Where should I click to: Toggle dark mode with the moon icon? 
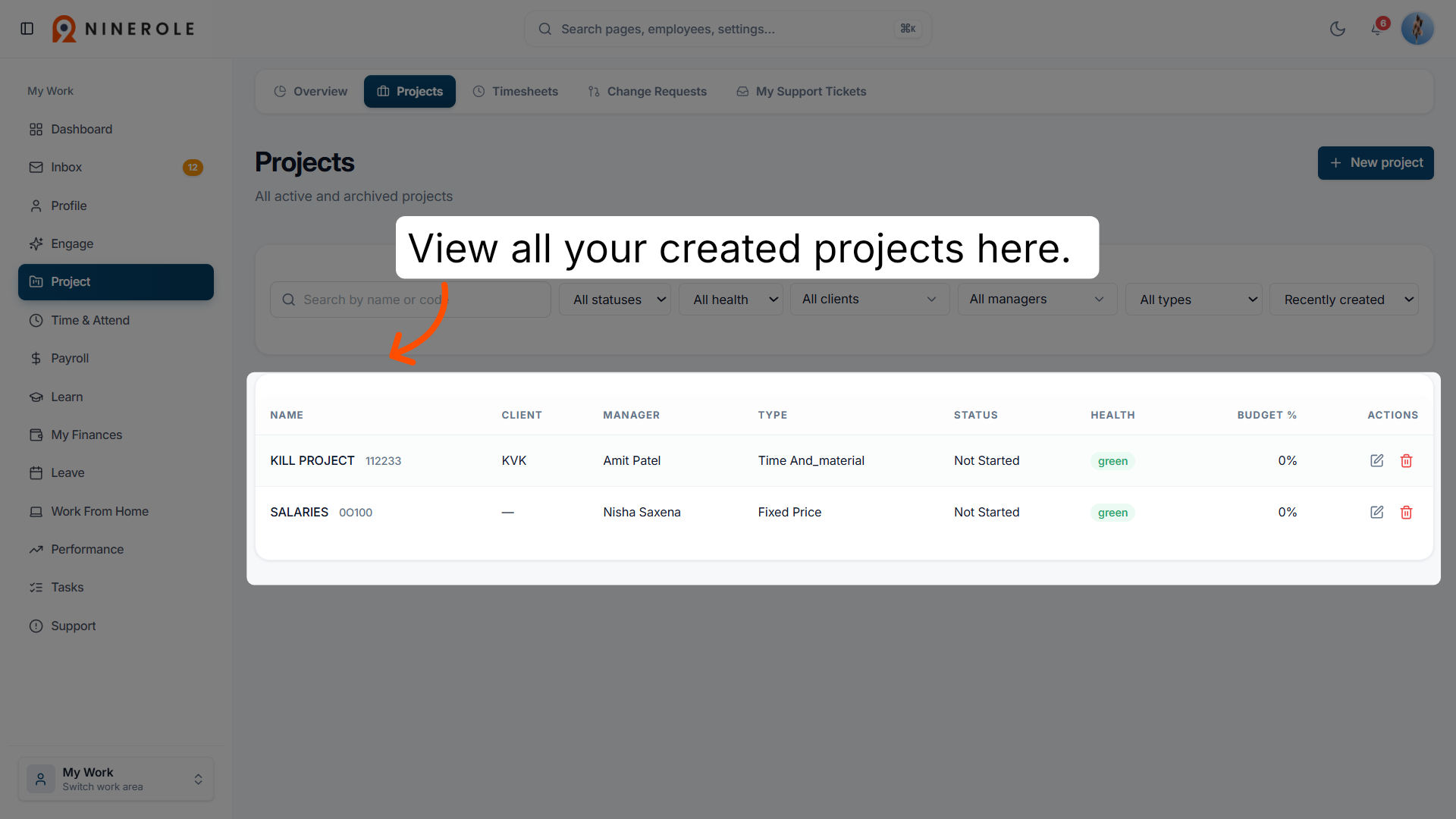coord(1338,29)
